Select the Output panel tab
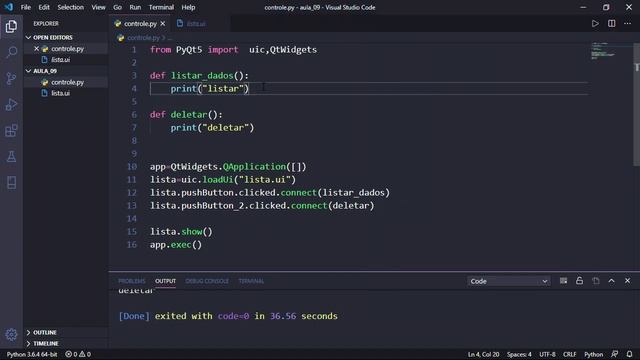The height and width of the screenshot is (360, 640). (165, 281)
